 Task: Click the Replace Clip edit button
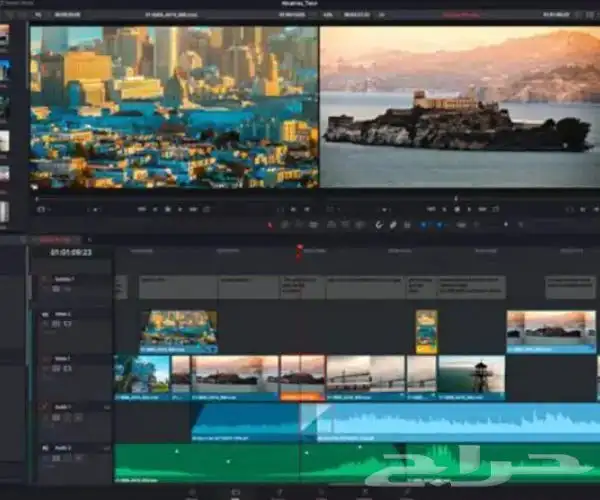point(360,225)
